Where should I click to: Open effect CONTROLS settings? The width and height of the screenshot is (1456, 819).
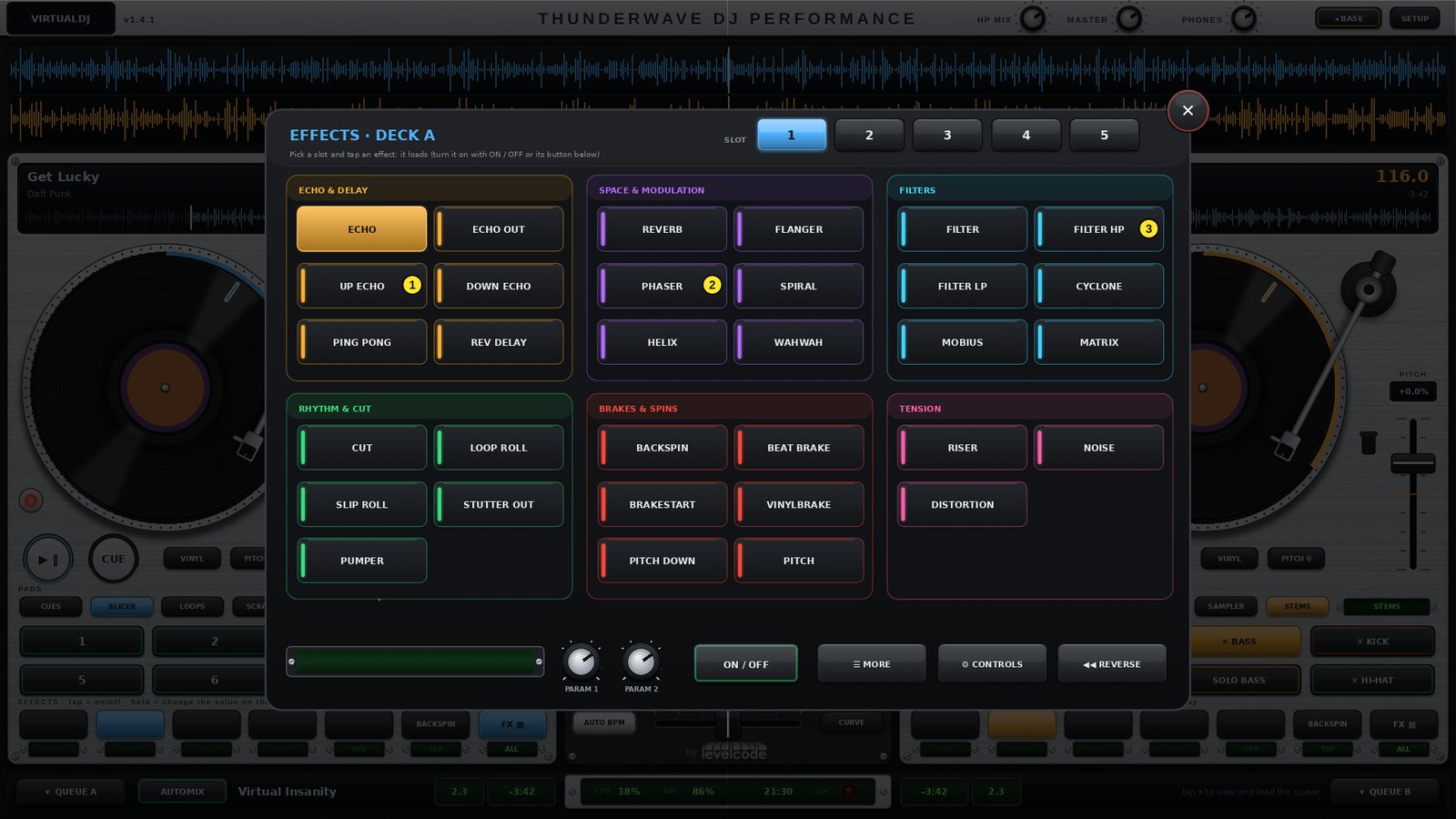tap(992, 663)
